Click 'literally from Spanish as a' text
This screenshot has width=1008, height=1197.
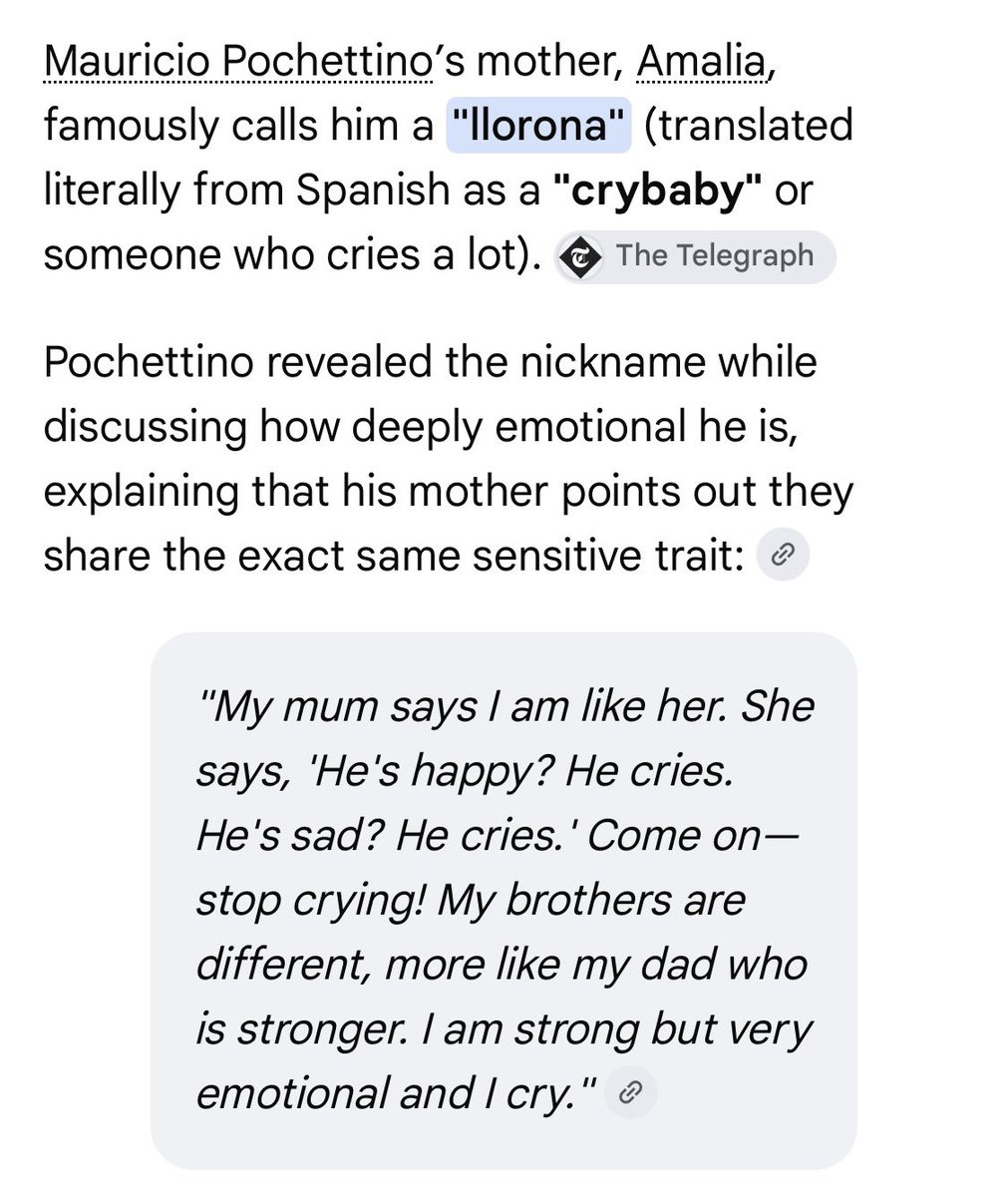click(291, 192)
